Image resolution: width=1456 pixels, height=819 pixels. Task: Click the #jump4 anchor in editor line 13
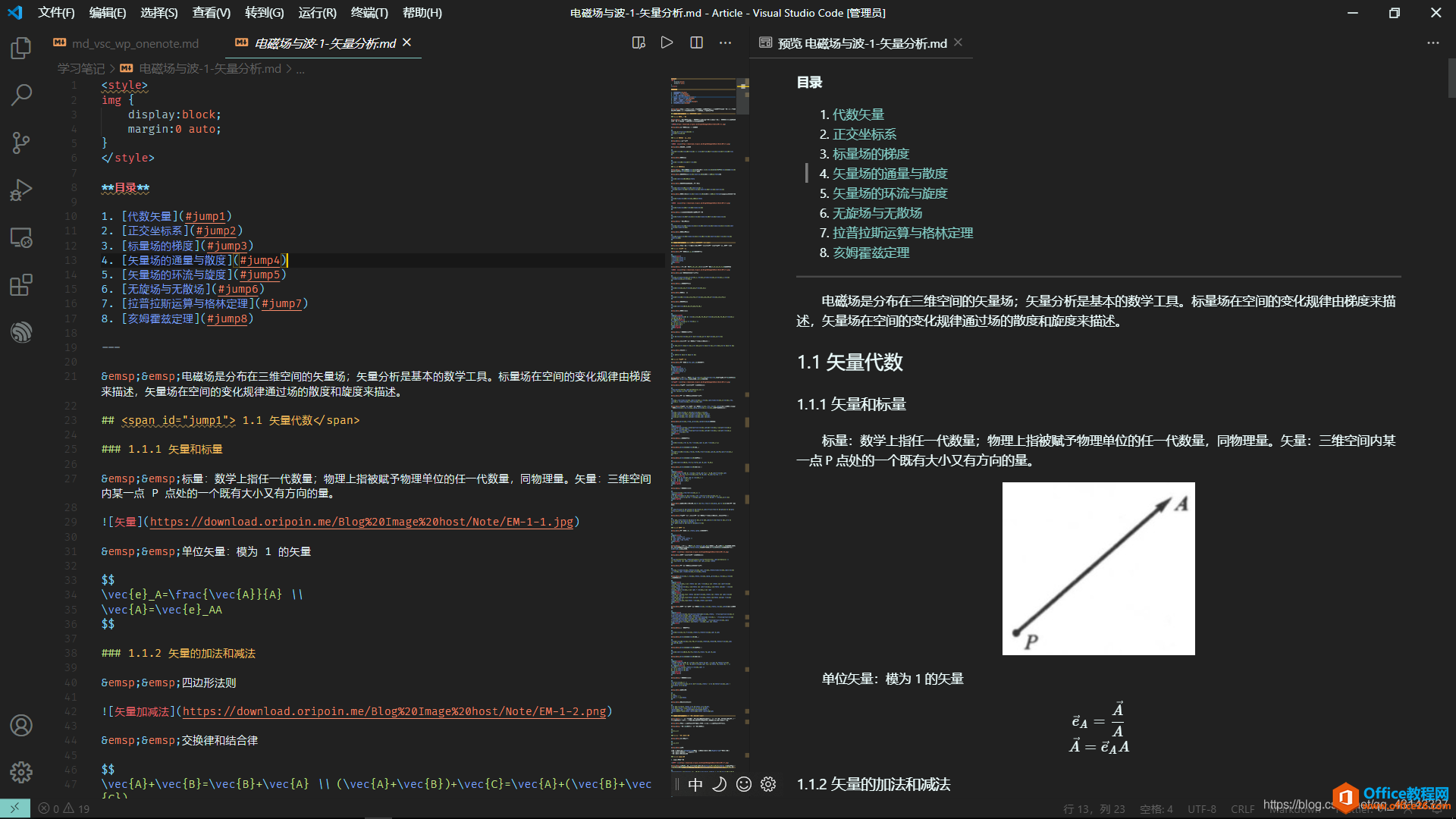click(260, 260)
